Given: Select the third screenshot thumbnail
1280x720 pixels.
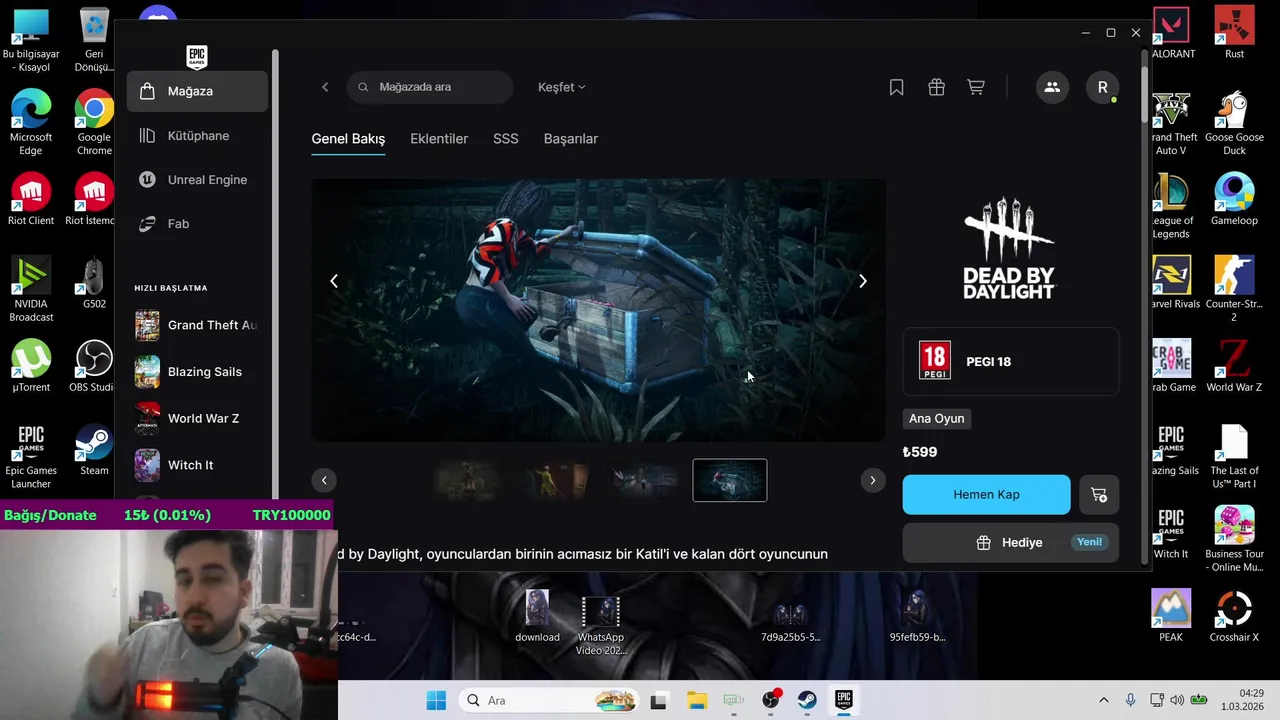Looking at the screenshot, I should 644,480.
